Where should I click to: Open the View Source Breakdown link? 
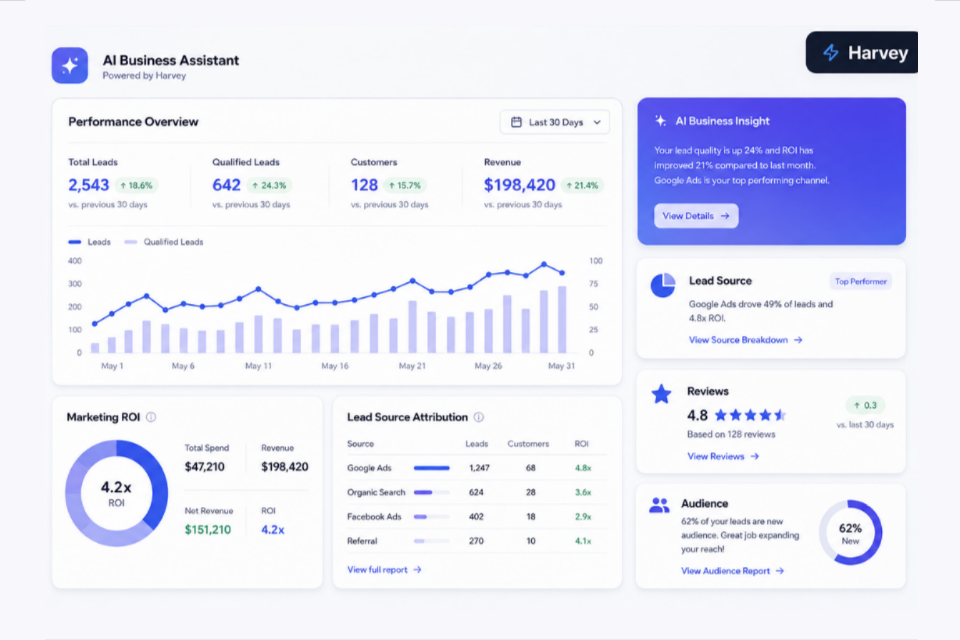coord(745,340)
